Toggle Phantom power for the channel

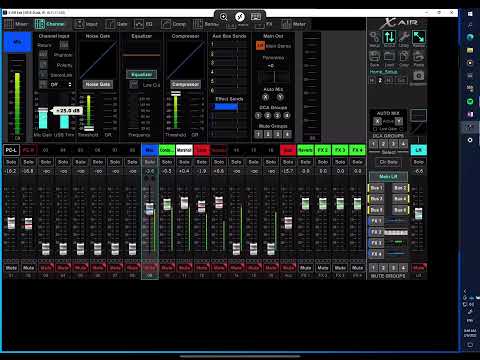click(43, 55)
